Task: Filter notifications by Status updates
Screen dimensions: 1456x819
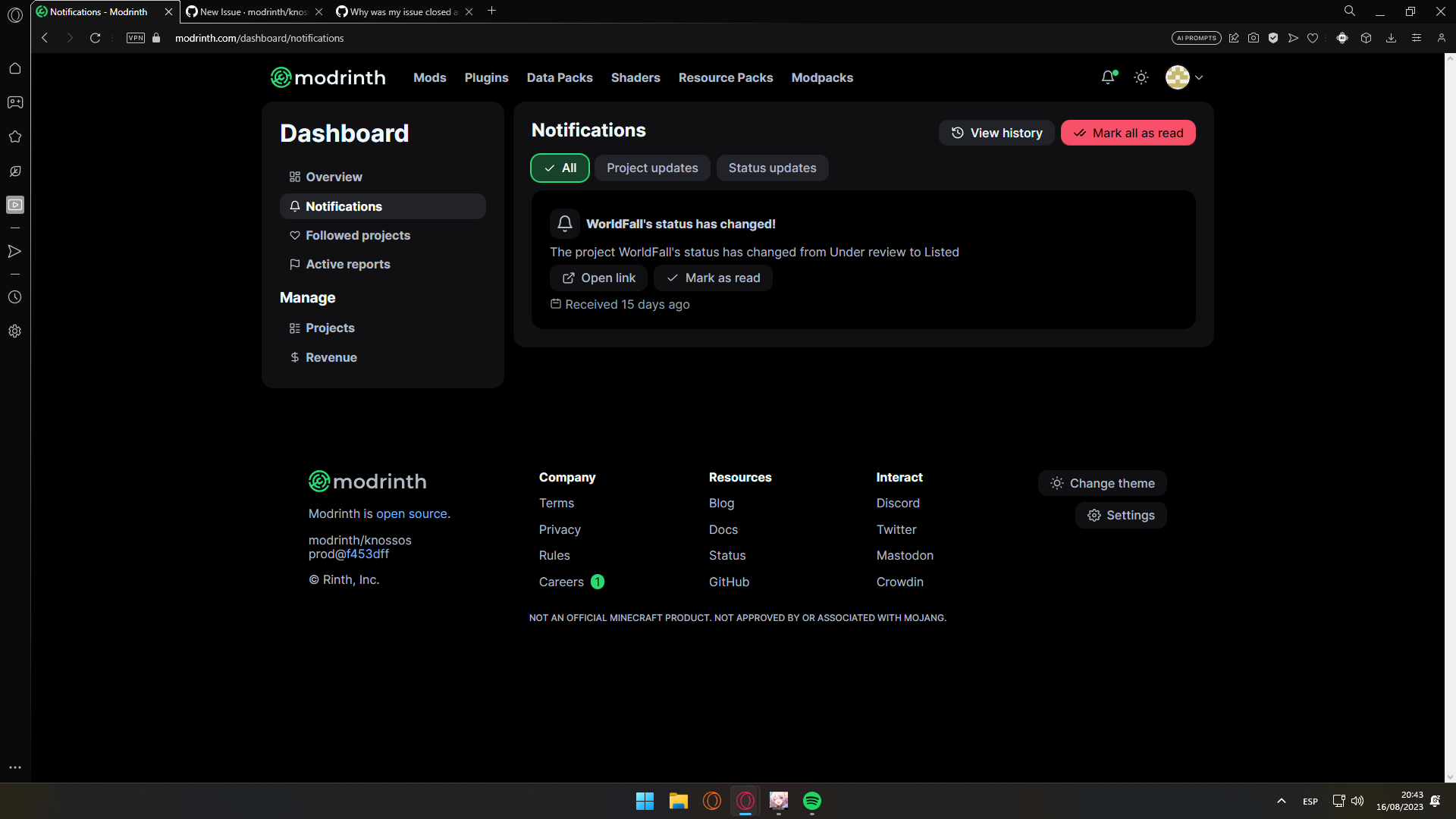Action: [772, 168]
